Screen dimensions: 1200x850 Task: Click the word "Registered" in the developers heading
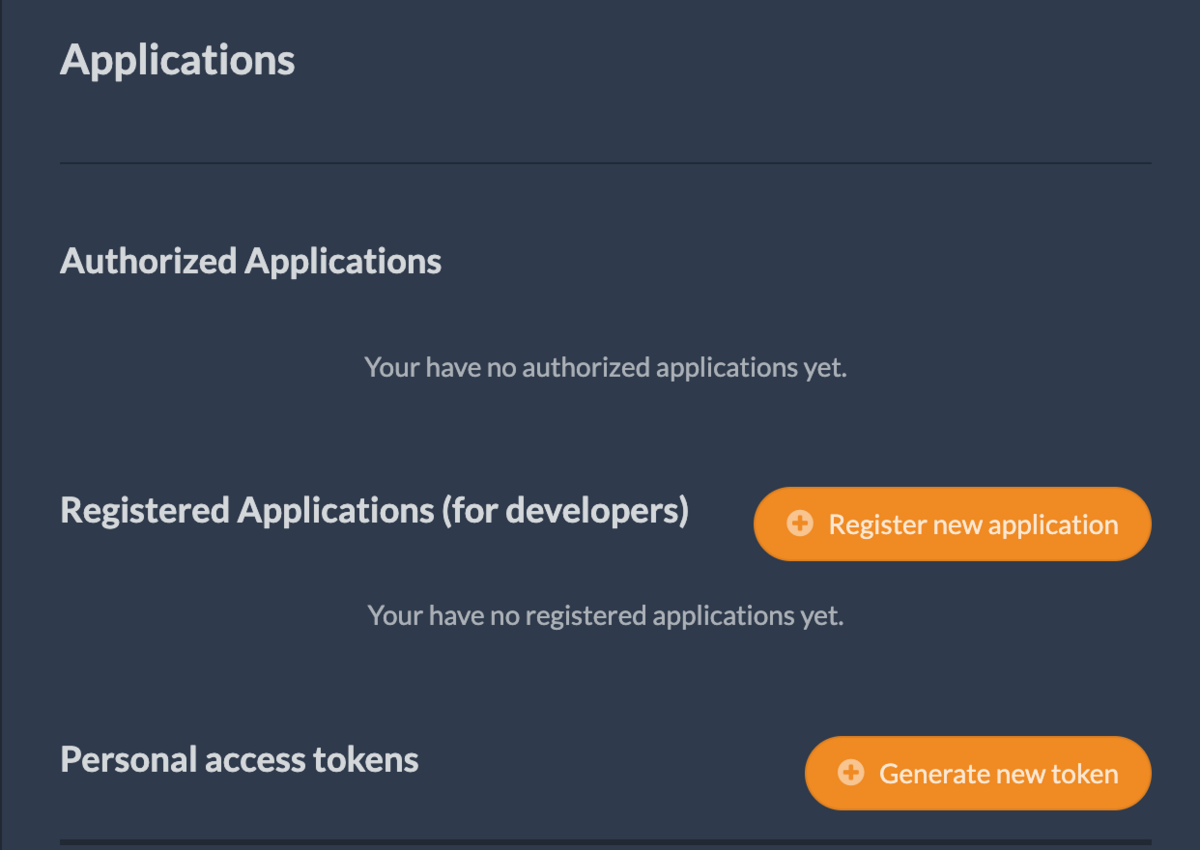tap(145, 510)
